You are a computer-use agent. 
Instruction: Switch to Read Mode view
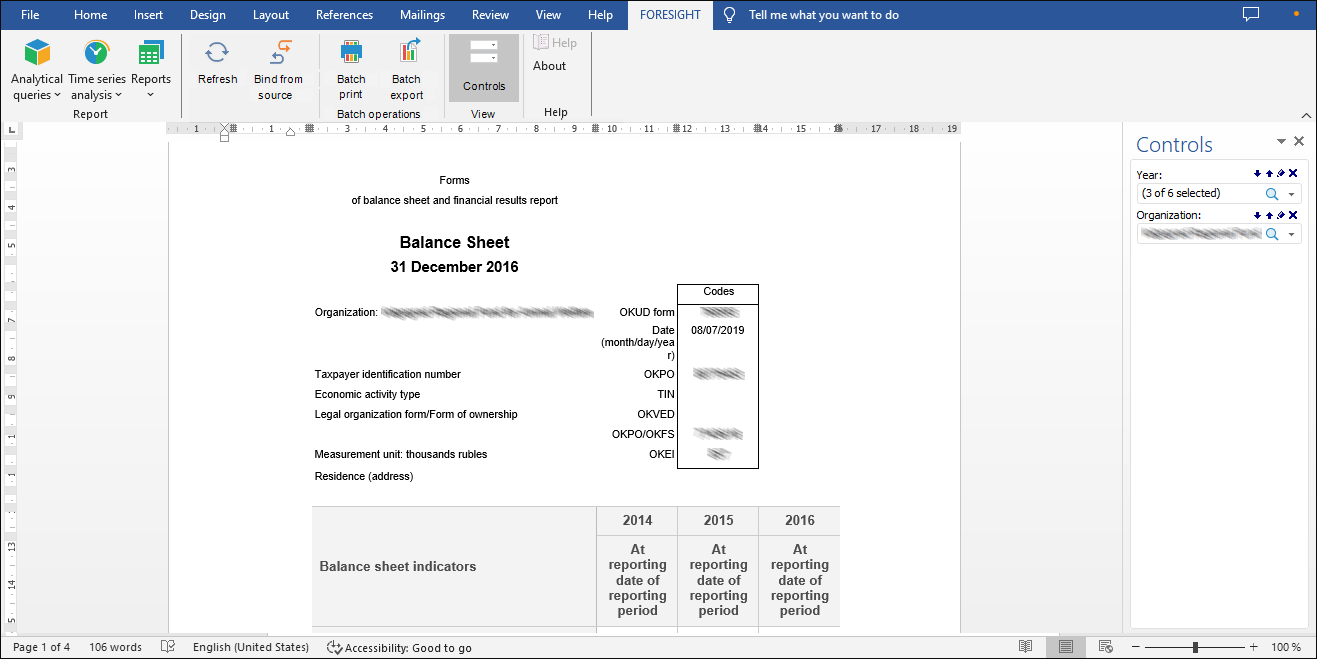(x=1025, y=647)
